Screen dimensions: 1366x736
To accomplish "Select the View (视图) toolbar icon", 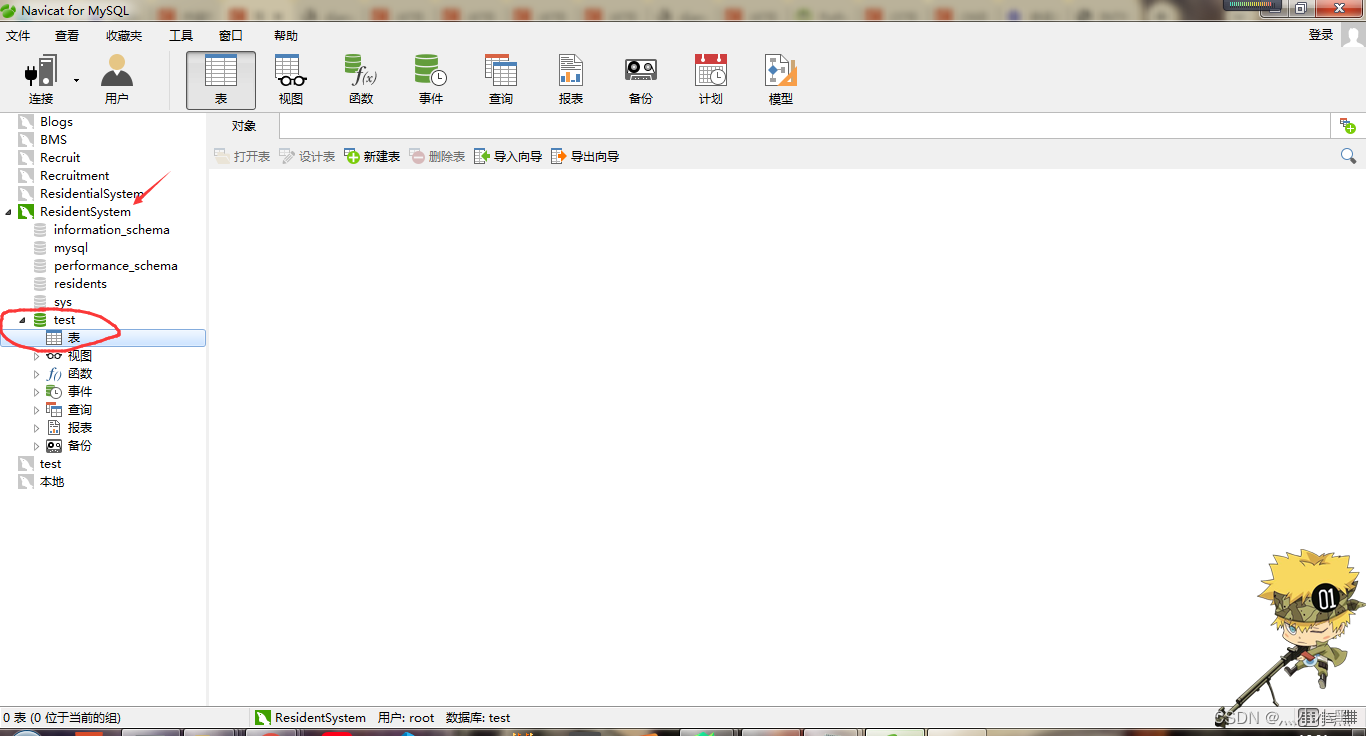I will (291, 80).
